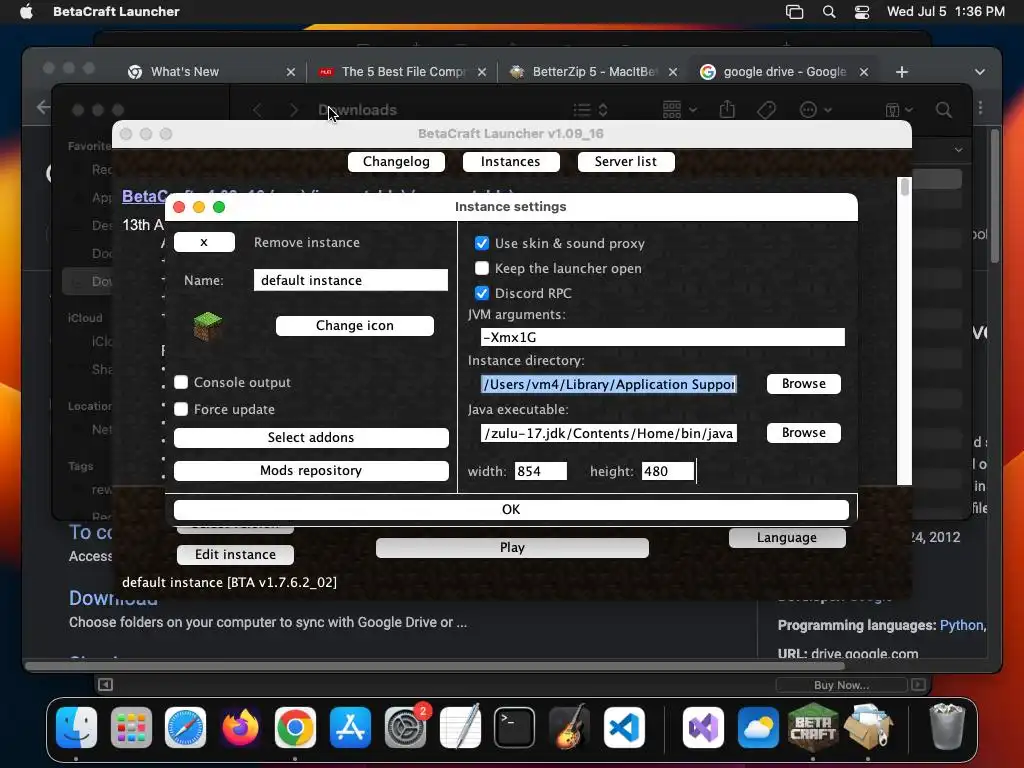Screen dimensions: 1024x768
Task: Click the x Remove instance button
Action: [x=204, y=242]
